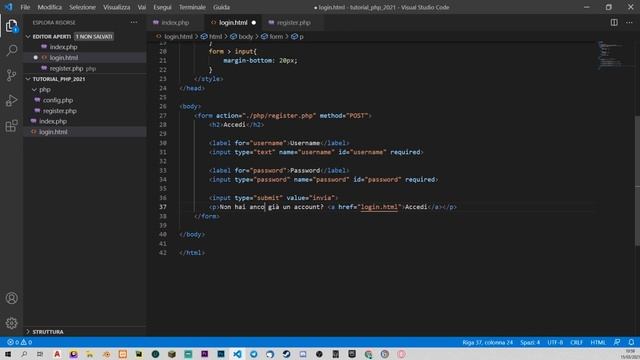Open the Run and Debug view

pos(11,100)
